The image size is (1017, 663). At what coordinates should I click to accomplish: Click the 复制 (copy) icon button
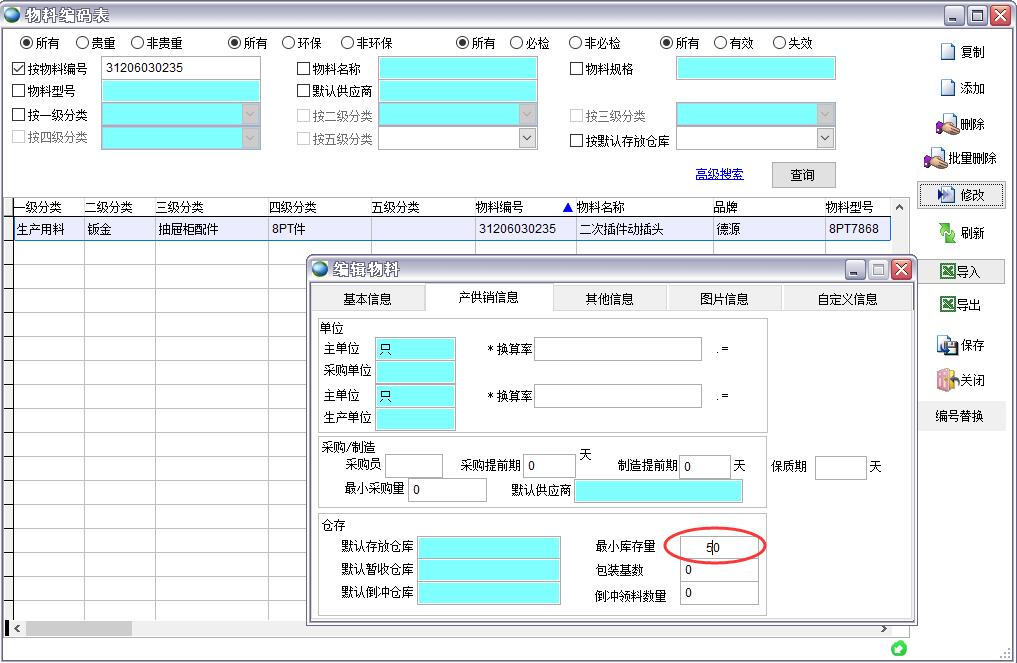pyautogui.click(x=961, y=52)
